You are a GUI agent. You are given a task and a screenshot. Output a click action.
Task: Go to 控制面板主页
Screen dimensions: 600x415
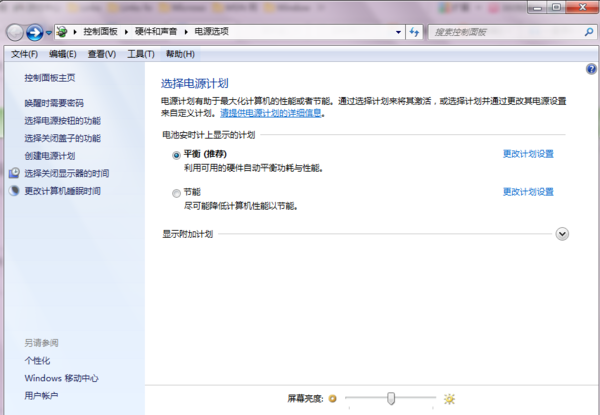click(50, 78)
